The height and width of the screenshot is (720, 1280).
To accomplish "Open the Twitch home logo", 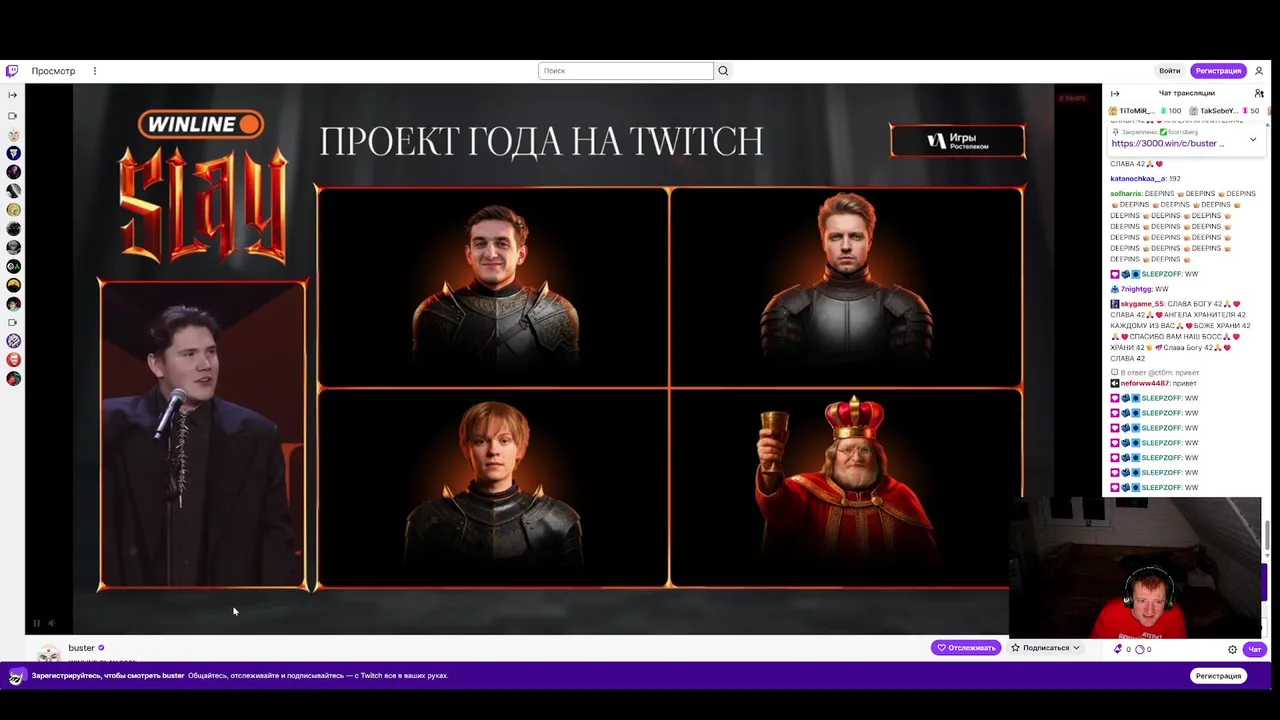I will click(12, 71).
